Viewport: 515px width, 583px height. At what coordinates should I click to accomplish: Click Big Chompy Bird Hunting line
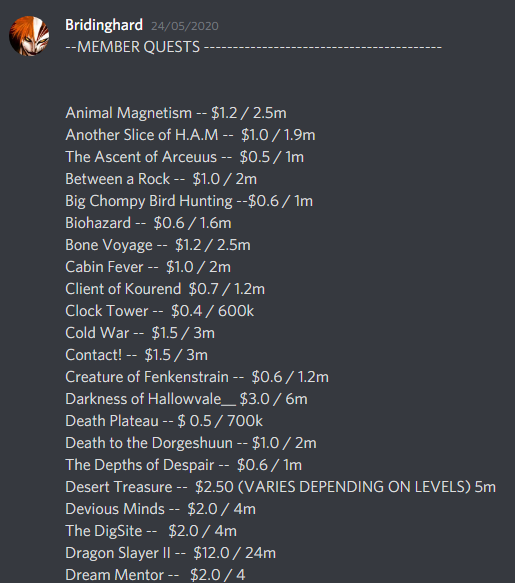(x=189, y=201)
